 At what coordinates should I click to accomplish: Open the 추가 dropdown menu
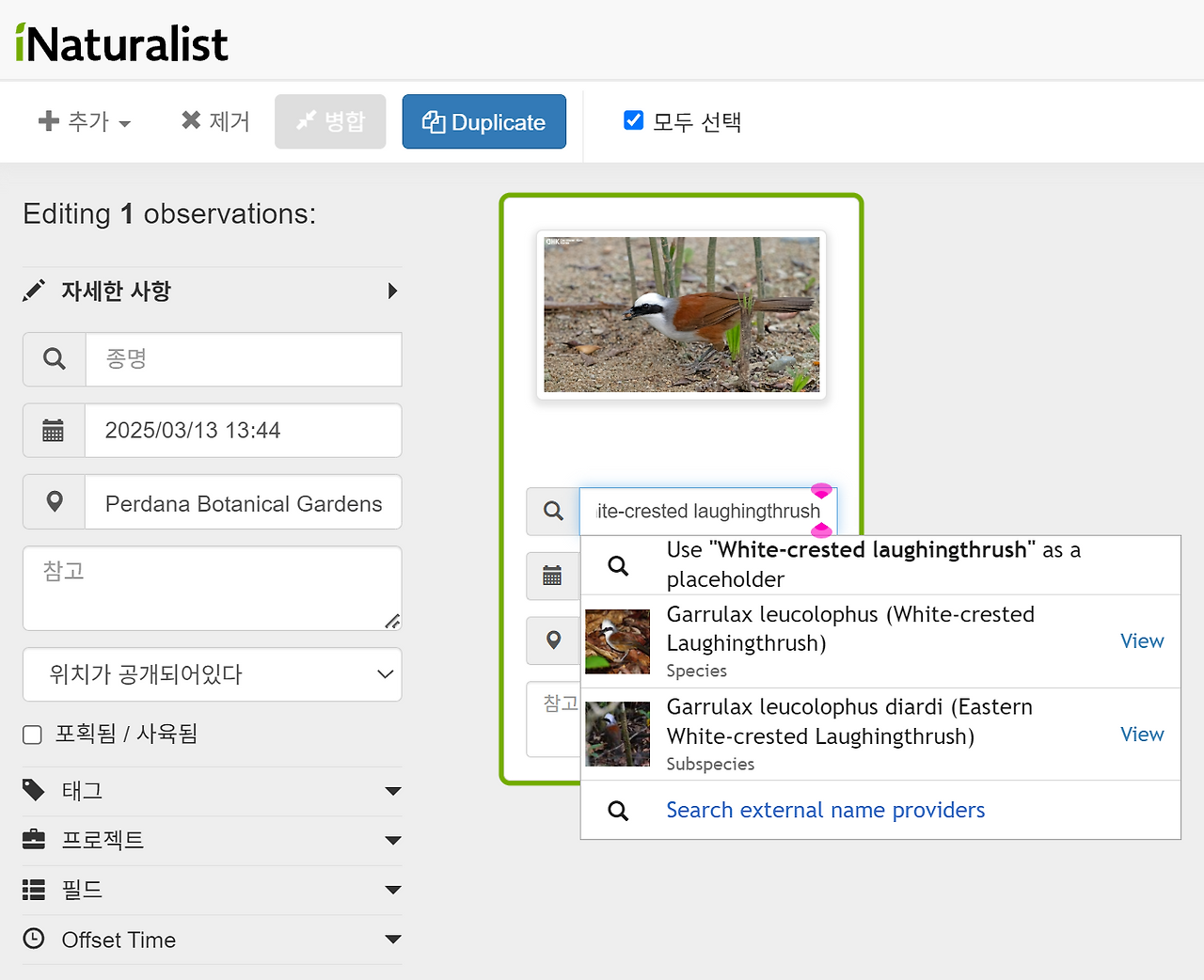coord(85,121)
